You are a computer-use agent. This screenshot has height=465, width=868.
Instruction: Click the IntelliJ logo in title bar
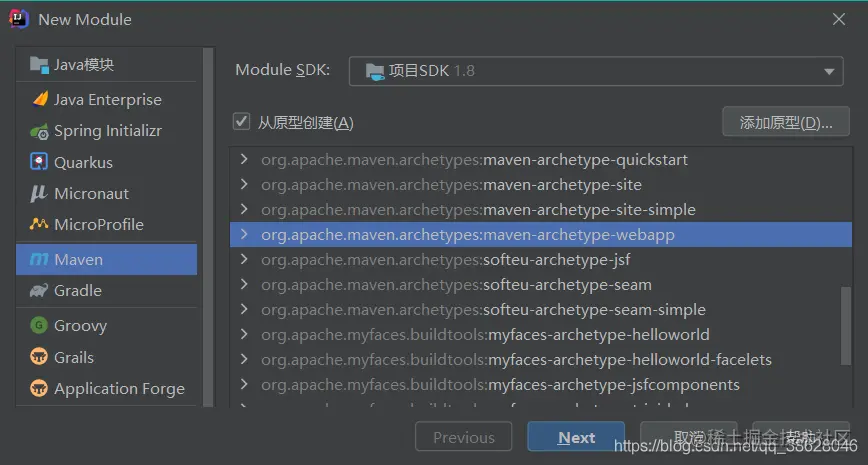[x=19, y=19]
